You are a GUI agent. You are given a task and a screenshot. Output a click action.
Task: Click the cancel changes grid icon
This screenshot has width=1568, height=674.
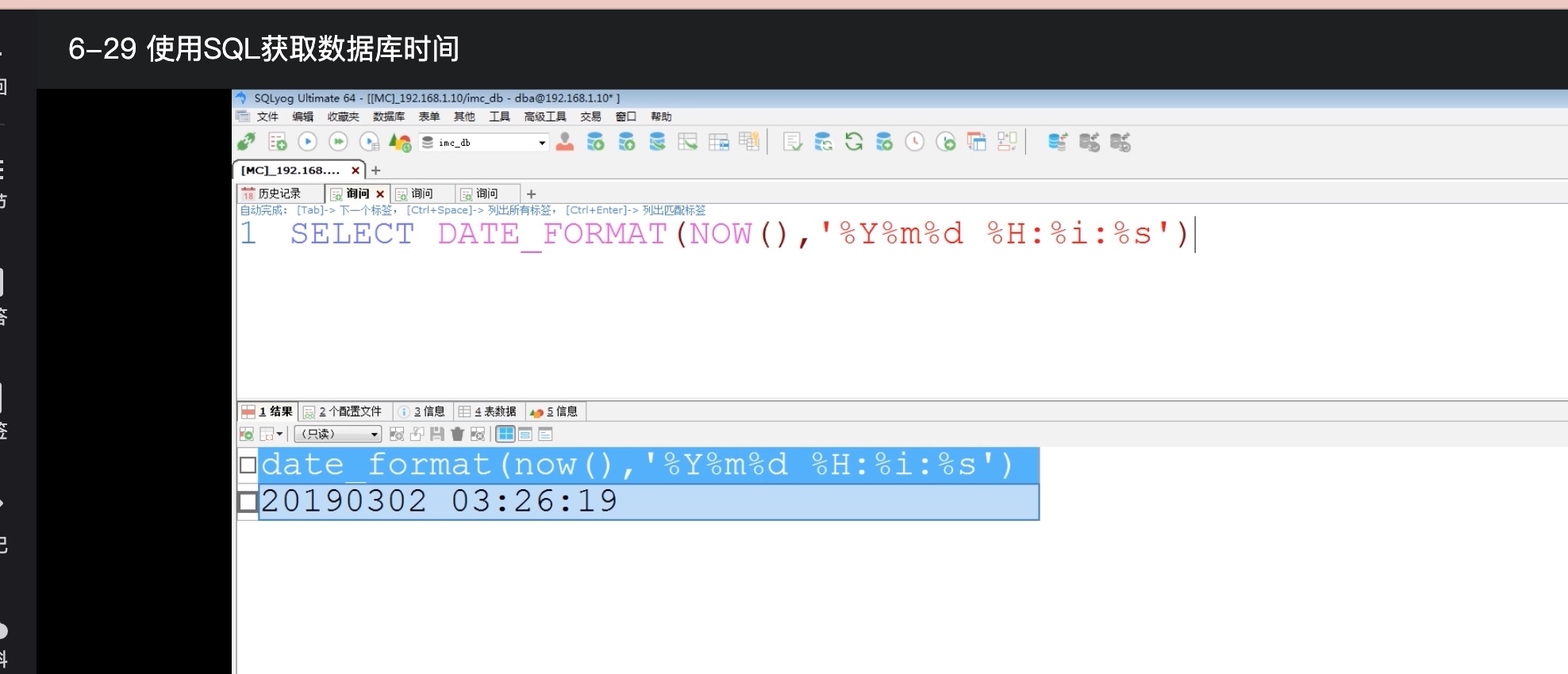(478, 434)
